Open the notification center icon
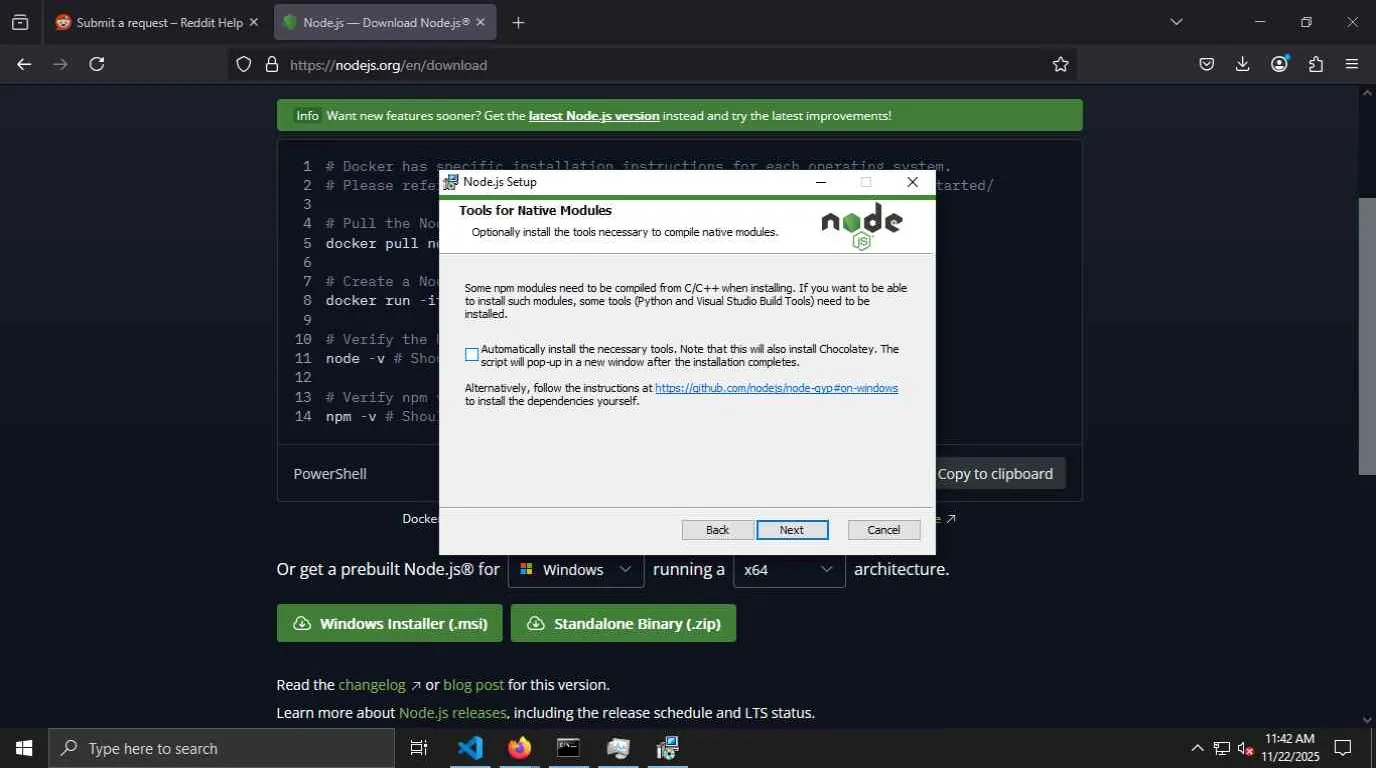 1343,748
